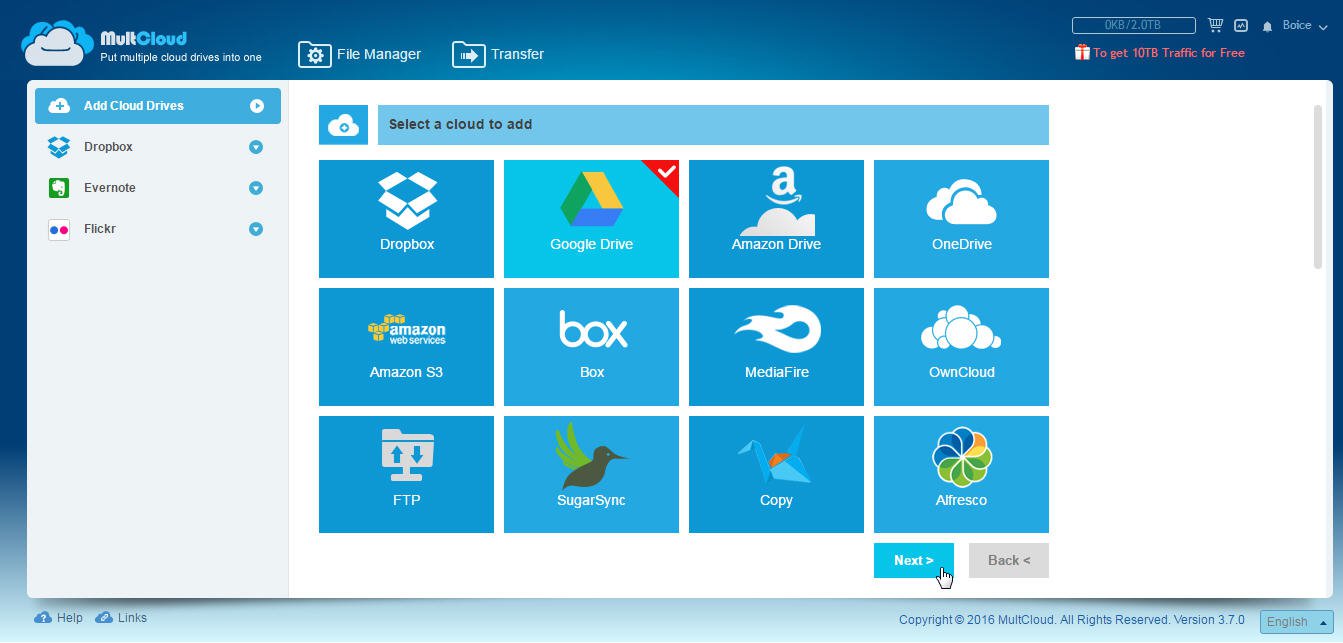
Task: Check the 0KB/2.0TB traffic meter
Action: tap(1131, 24)
